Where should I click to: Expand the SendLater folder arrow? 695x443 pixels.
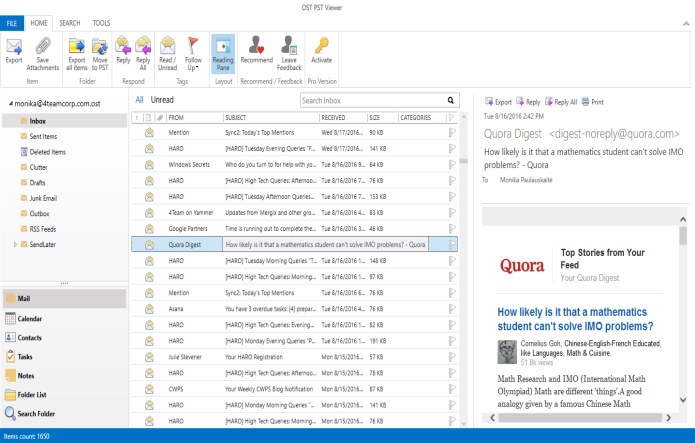tap(15, 244)
